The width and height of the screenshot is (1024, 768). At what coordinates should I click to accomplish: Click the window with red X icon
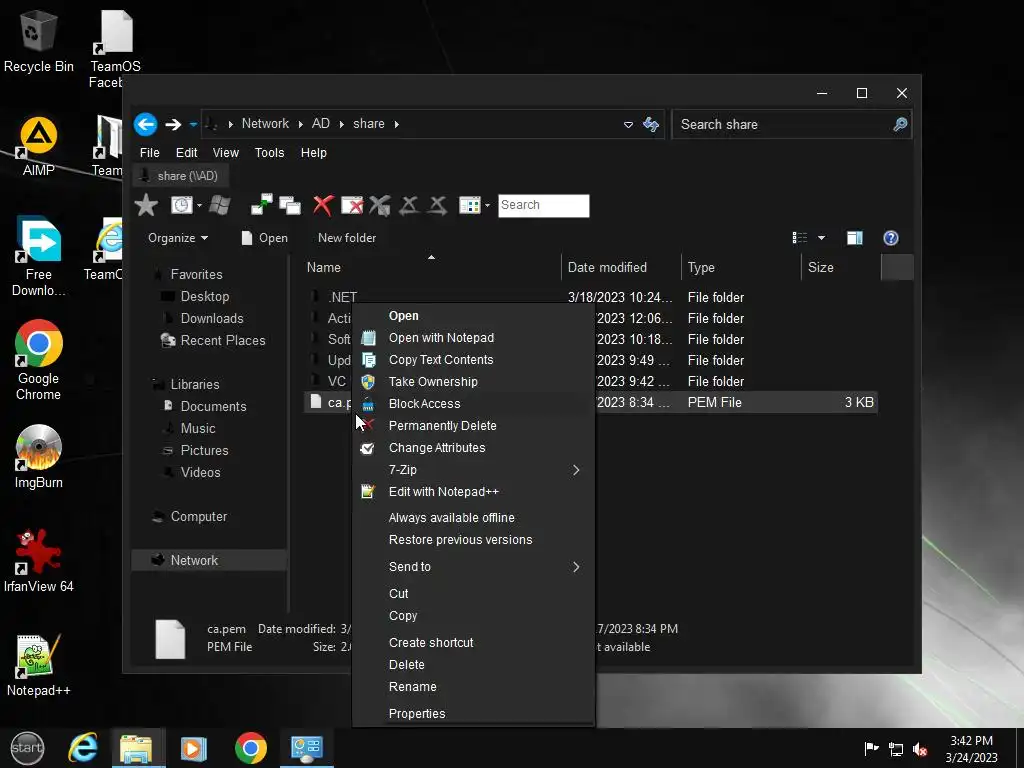[x=352, y=205]
